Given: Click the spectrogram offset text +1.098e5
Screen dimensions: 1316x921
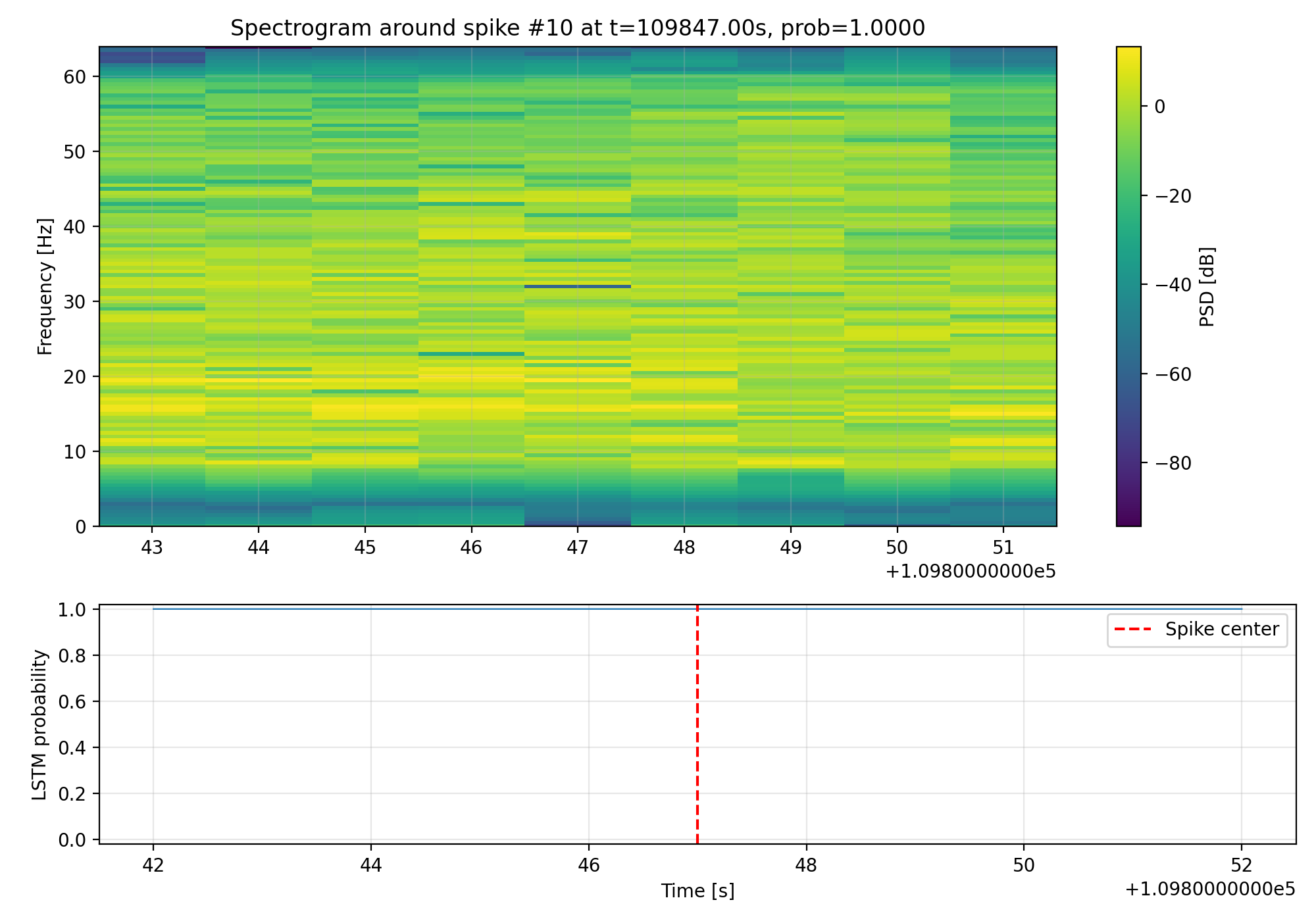Looking at the screenshot, I should pyautogui.click(x=970, y=572).
